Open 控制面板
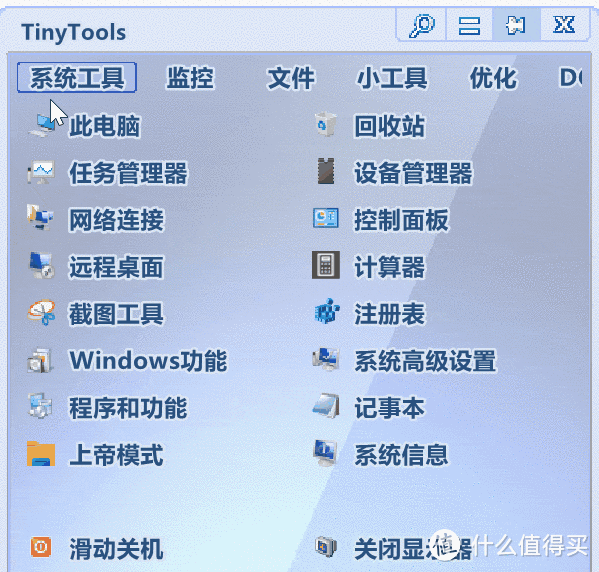Image resolution: width=599 pixels, height=572 pixels. 401,220
